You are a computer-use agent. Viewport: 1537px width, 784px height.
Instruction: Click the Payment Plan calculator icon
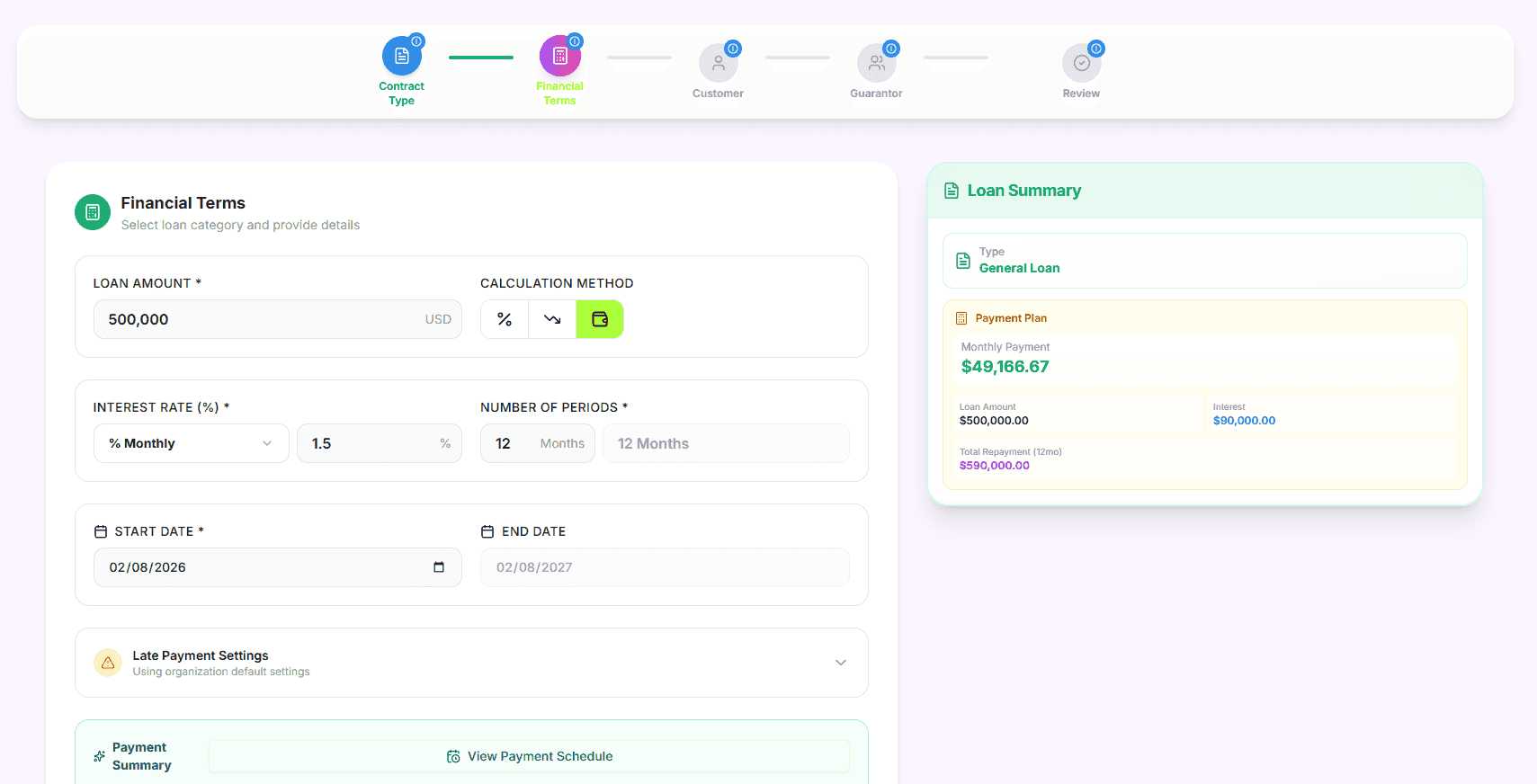961,318
